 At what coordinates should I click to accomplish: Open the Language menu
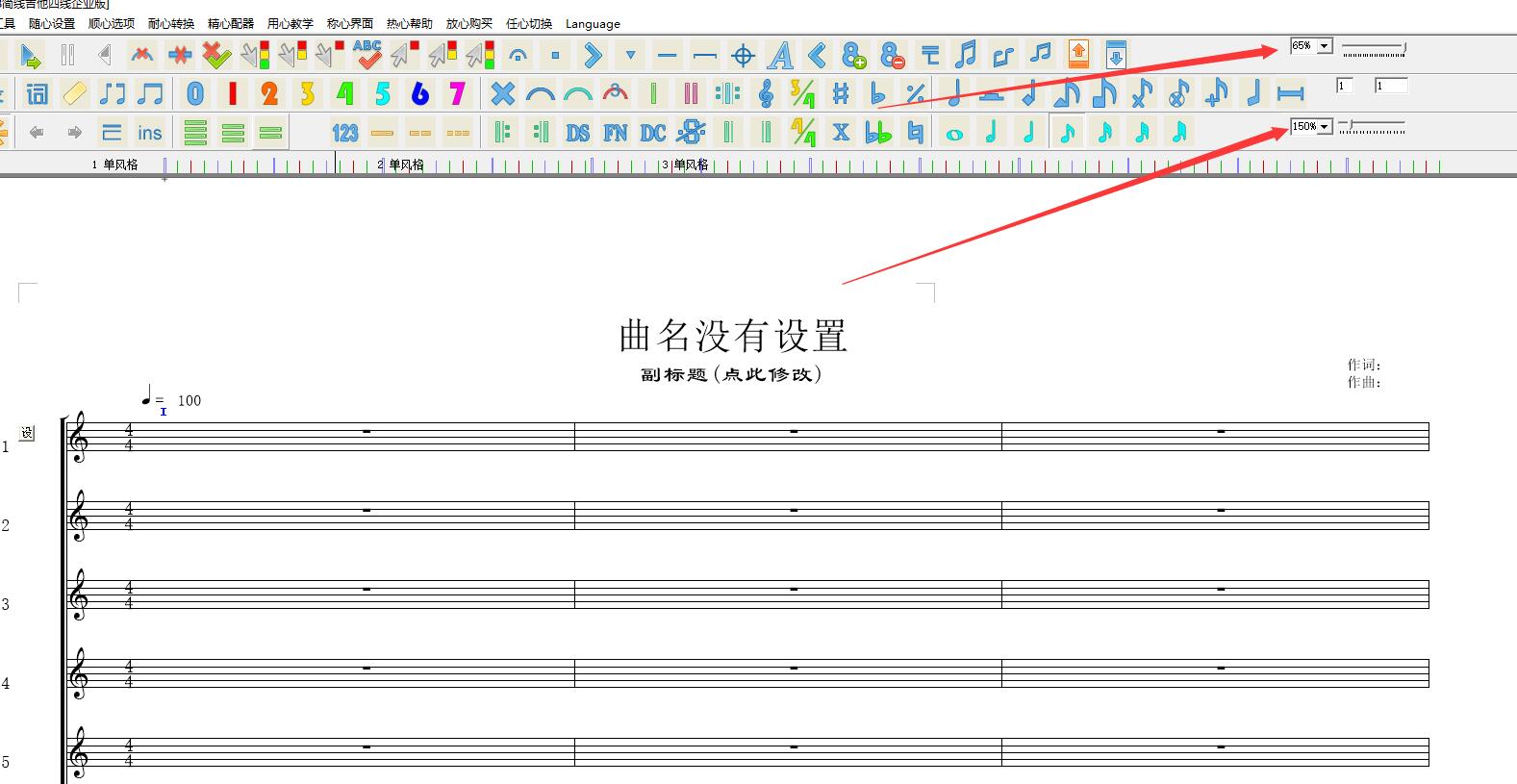(x=593, y=24)
